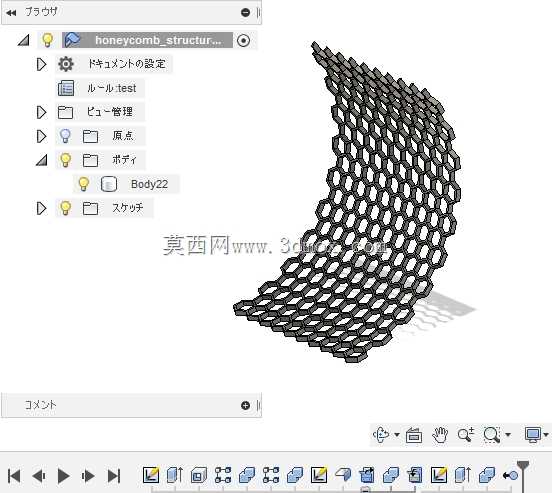Click the ビュー管理 folder icon
Viewport: 552px width, 493px height.
(65, 112)
